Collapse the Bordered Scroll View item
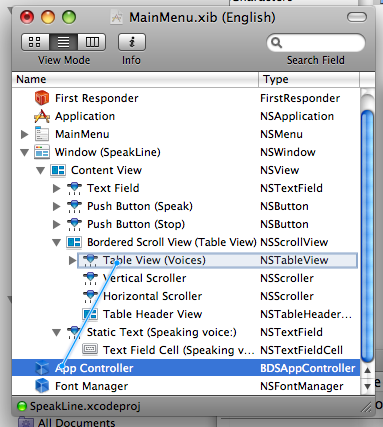Image resolution: width=383 pixels, height=427 pixels. (56, 243)
